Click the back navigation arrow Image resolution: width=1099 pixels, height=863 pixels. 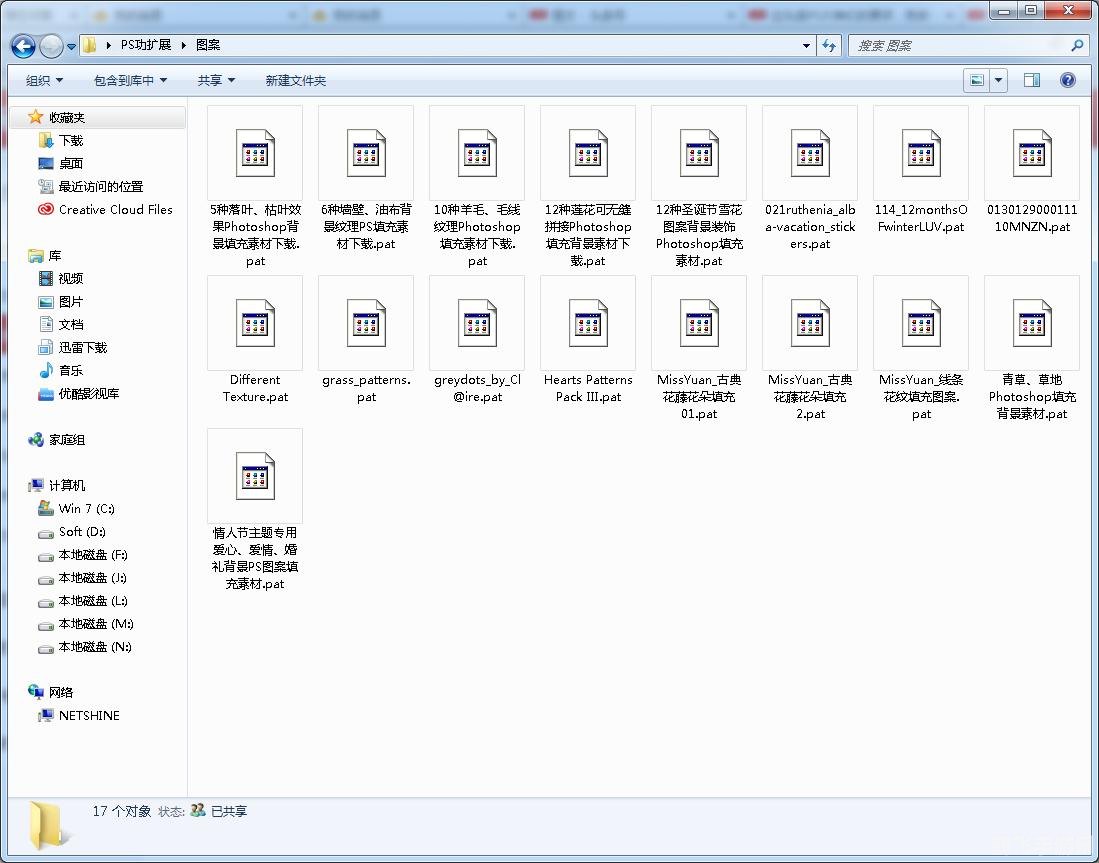click(24, 46)
